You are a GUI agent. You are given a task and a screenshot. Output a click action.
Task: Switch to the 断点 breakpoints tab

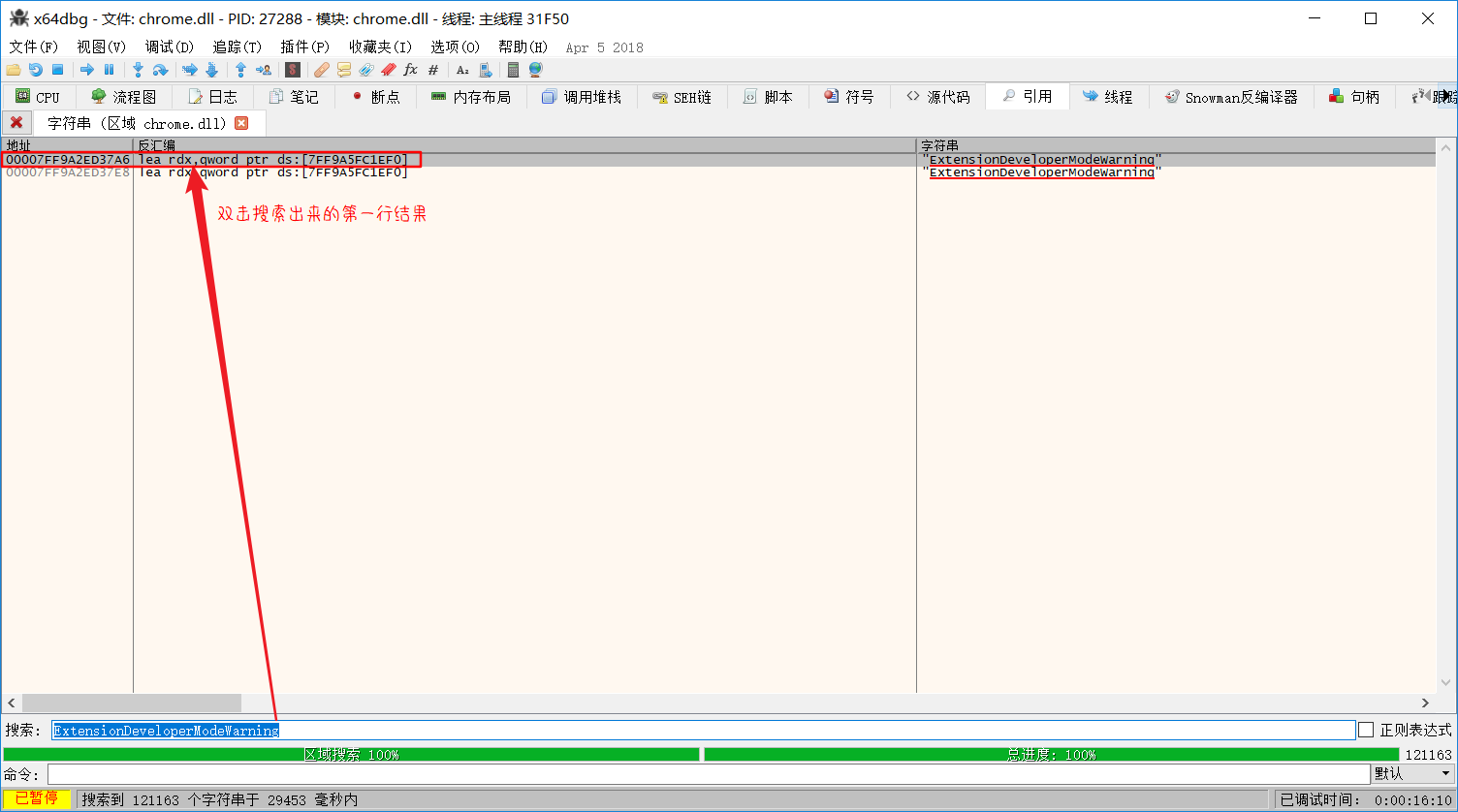[375, 97]
